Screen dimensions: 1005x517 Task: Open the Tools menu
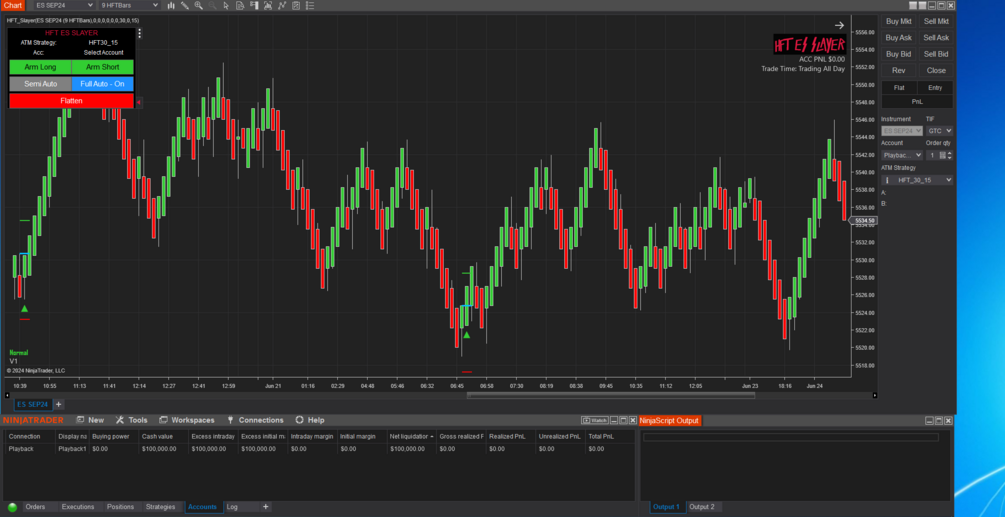[x=131, y=420]
